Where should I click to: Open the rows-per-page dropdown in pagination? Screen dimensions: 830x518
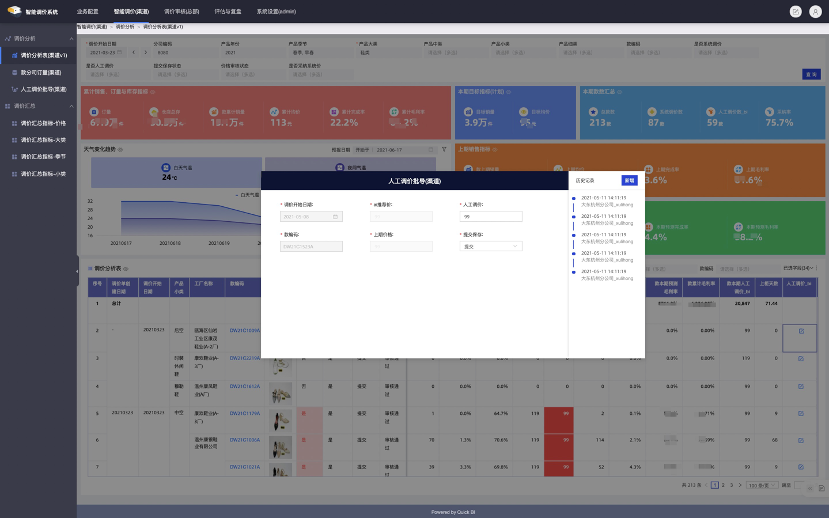click(x=762, y=485)
